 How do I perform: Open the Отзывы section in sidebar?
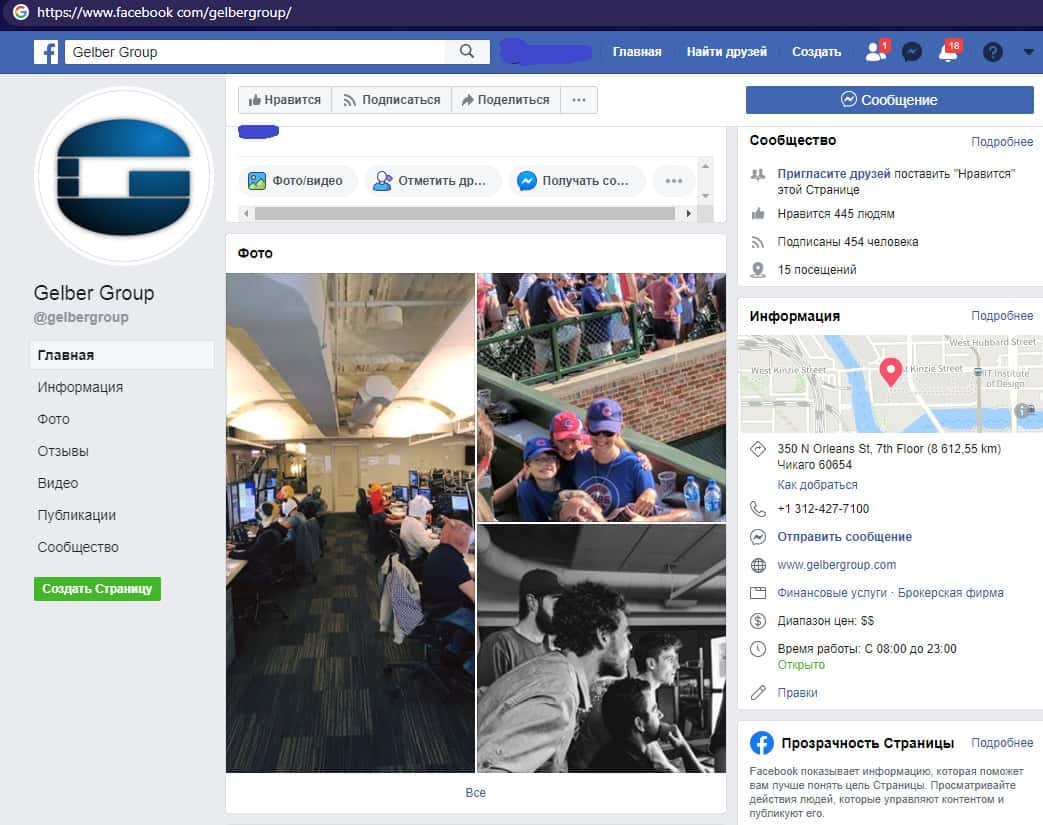point(63,451)
